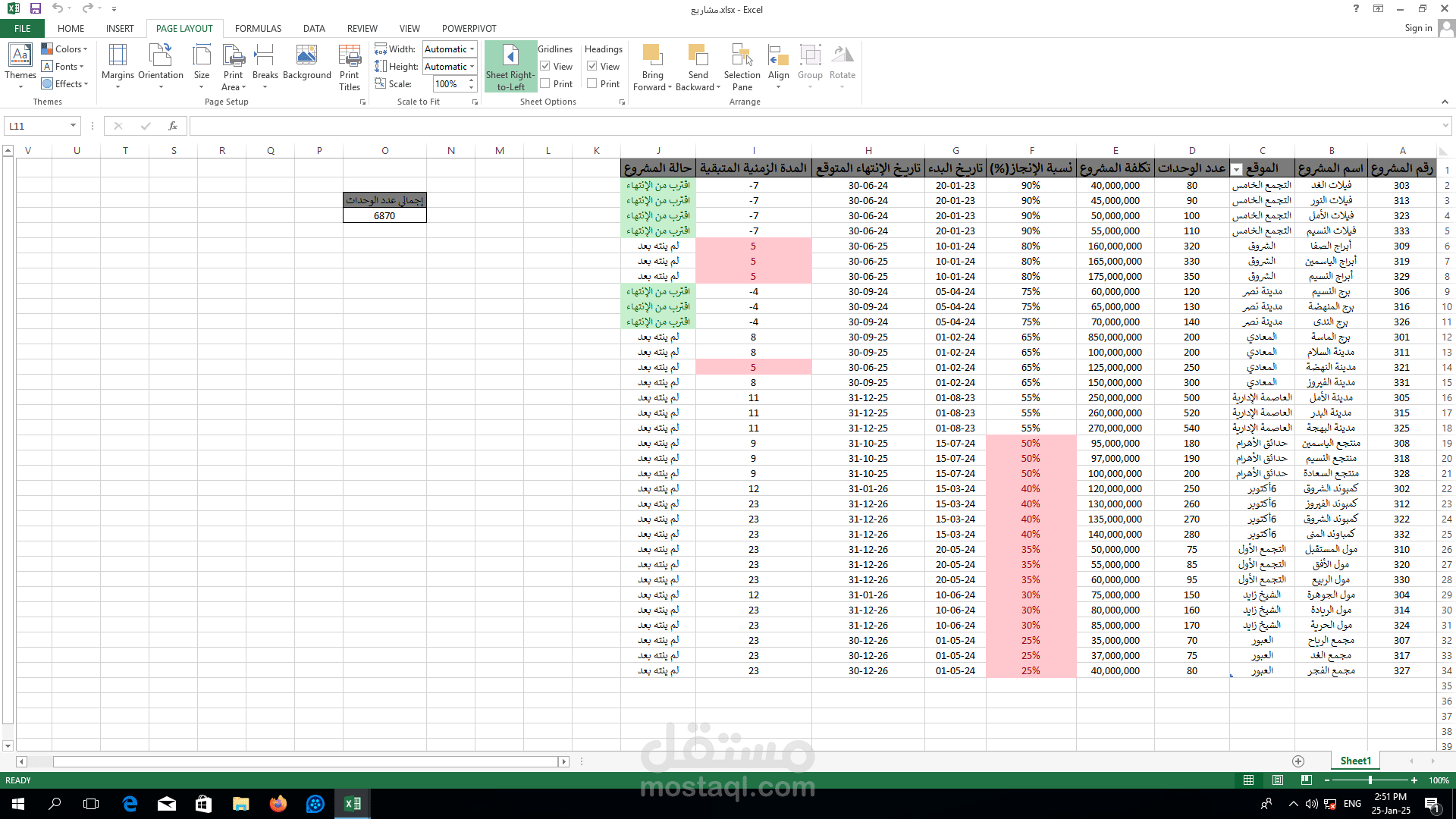Enable Headings Print checkbox

tap(592, 84)
